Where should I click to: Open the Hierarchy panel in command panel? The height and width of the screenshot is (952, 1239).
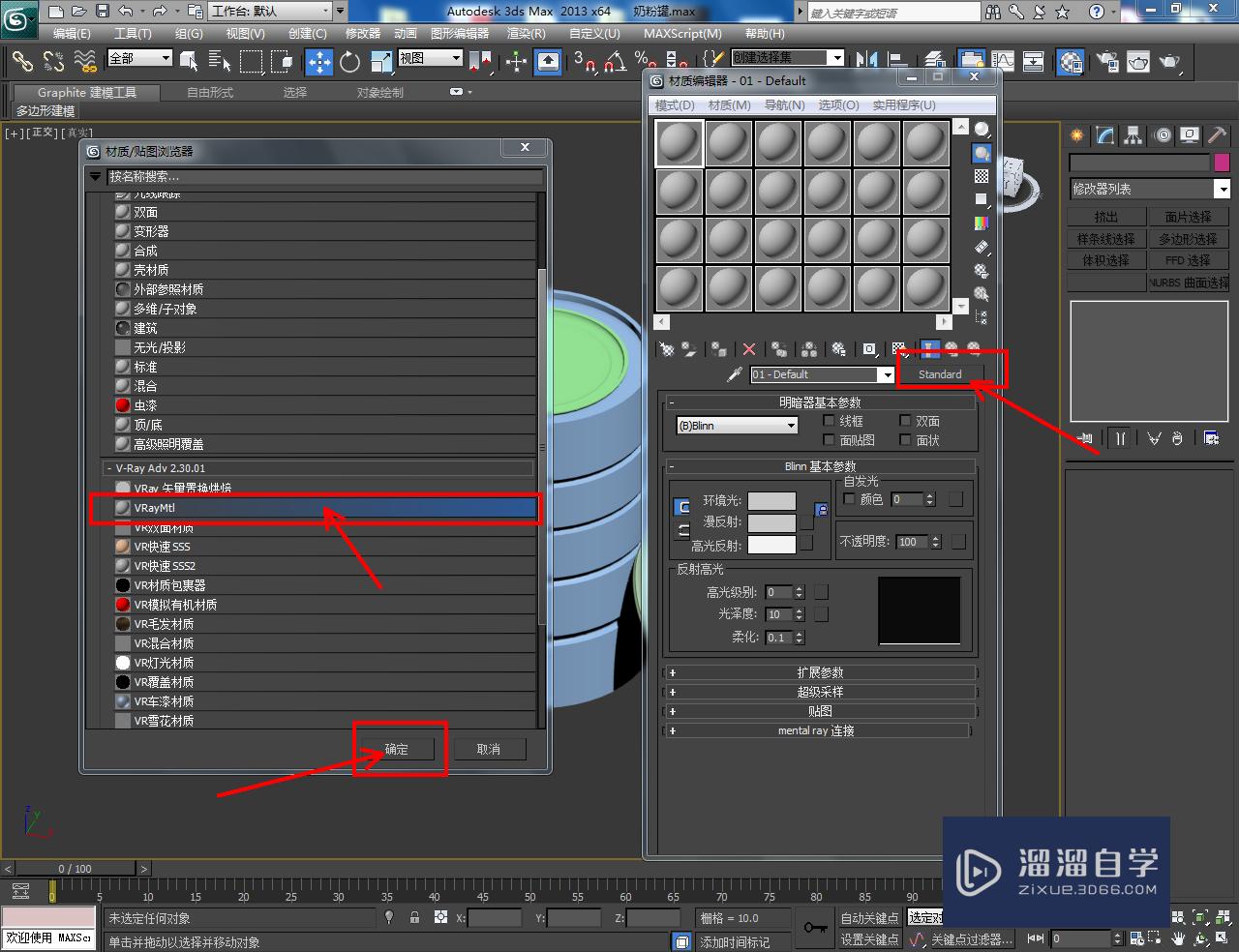point(1133,135)
